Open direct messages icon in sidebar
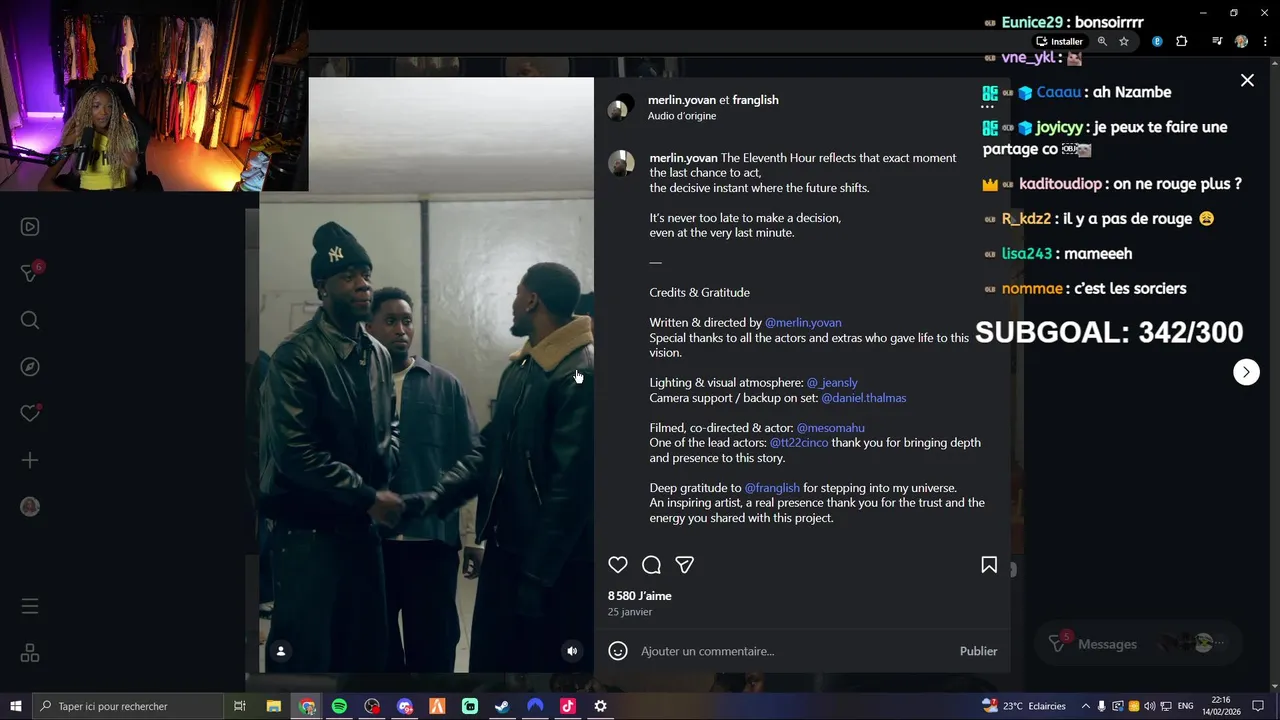This screenshot has width=1280, height=720. point(30,273)
